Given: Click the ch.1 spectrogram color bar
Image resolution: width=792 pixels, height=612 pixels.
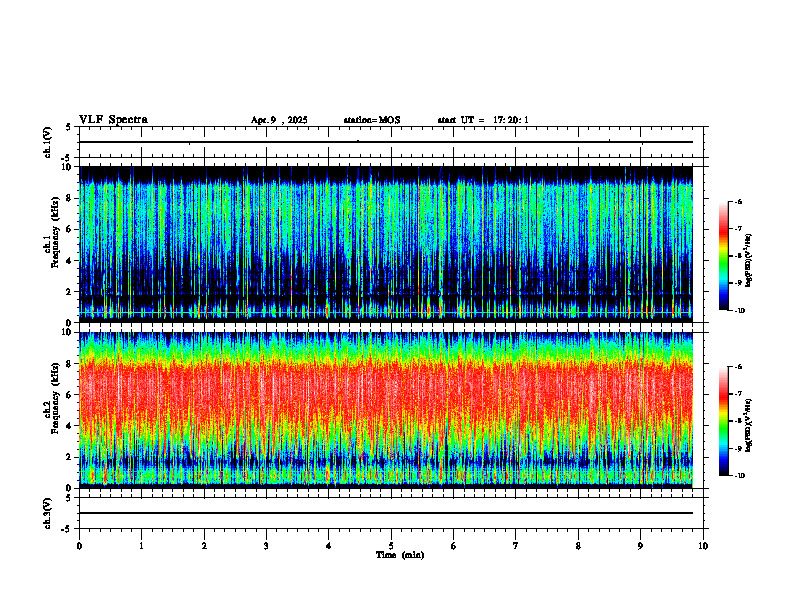Looking at the screenshot, I should pyautogui.click(x=723, y=256).
